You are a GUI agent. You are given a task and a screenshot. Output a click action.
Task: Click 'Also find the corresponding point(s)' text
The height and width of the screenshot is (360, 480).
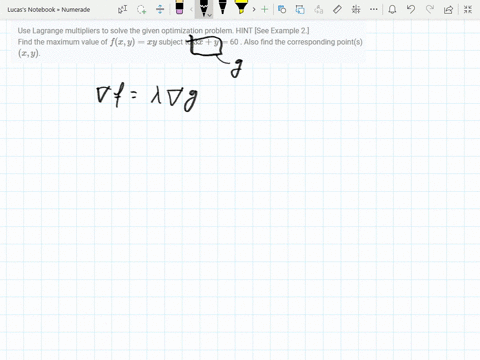(303, 42)
